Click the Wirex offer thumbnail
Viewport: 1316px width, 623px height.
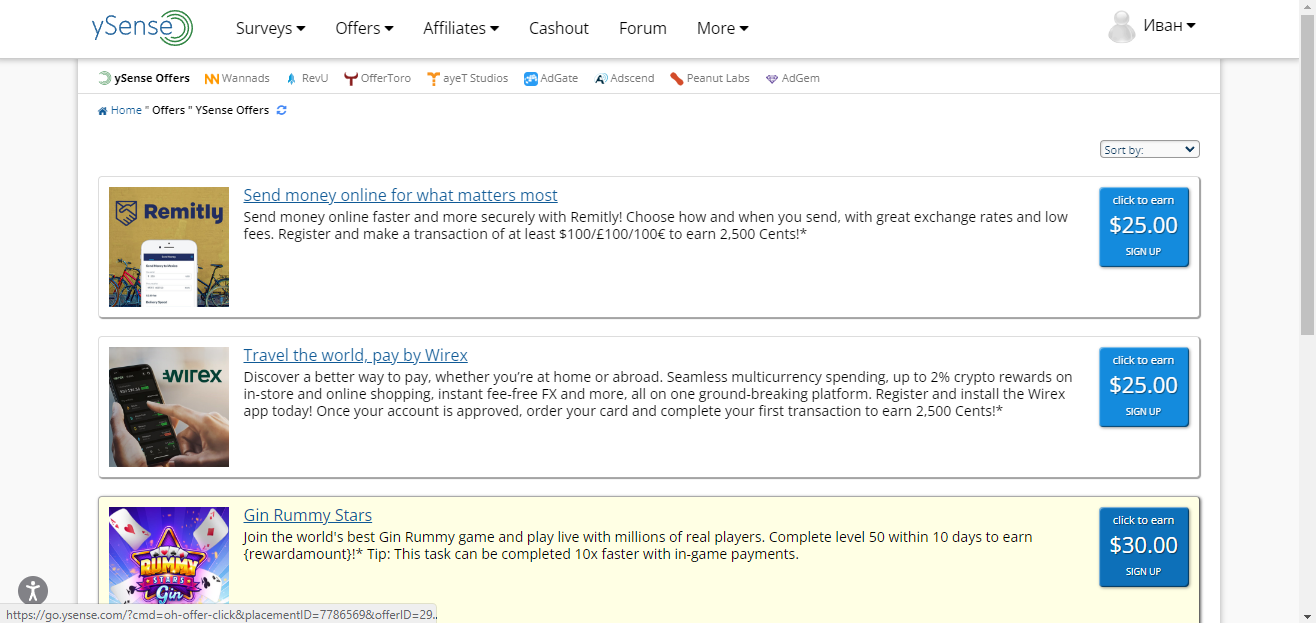point(169,407)
